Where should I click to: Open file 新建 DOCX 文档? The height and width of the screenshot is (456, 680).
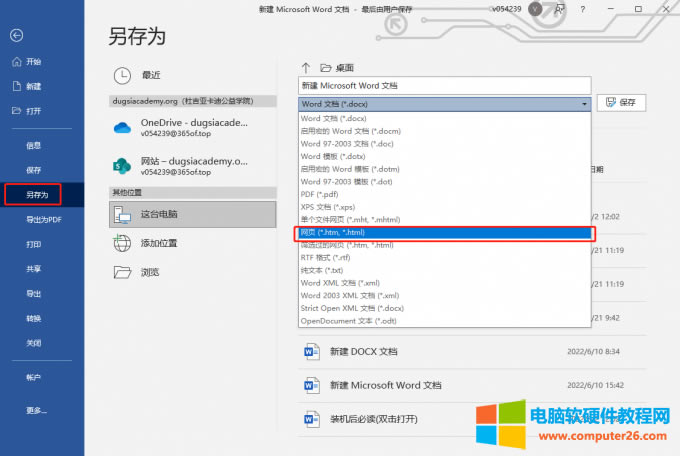point(472,351)
